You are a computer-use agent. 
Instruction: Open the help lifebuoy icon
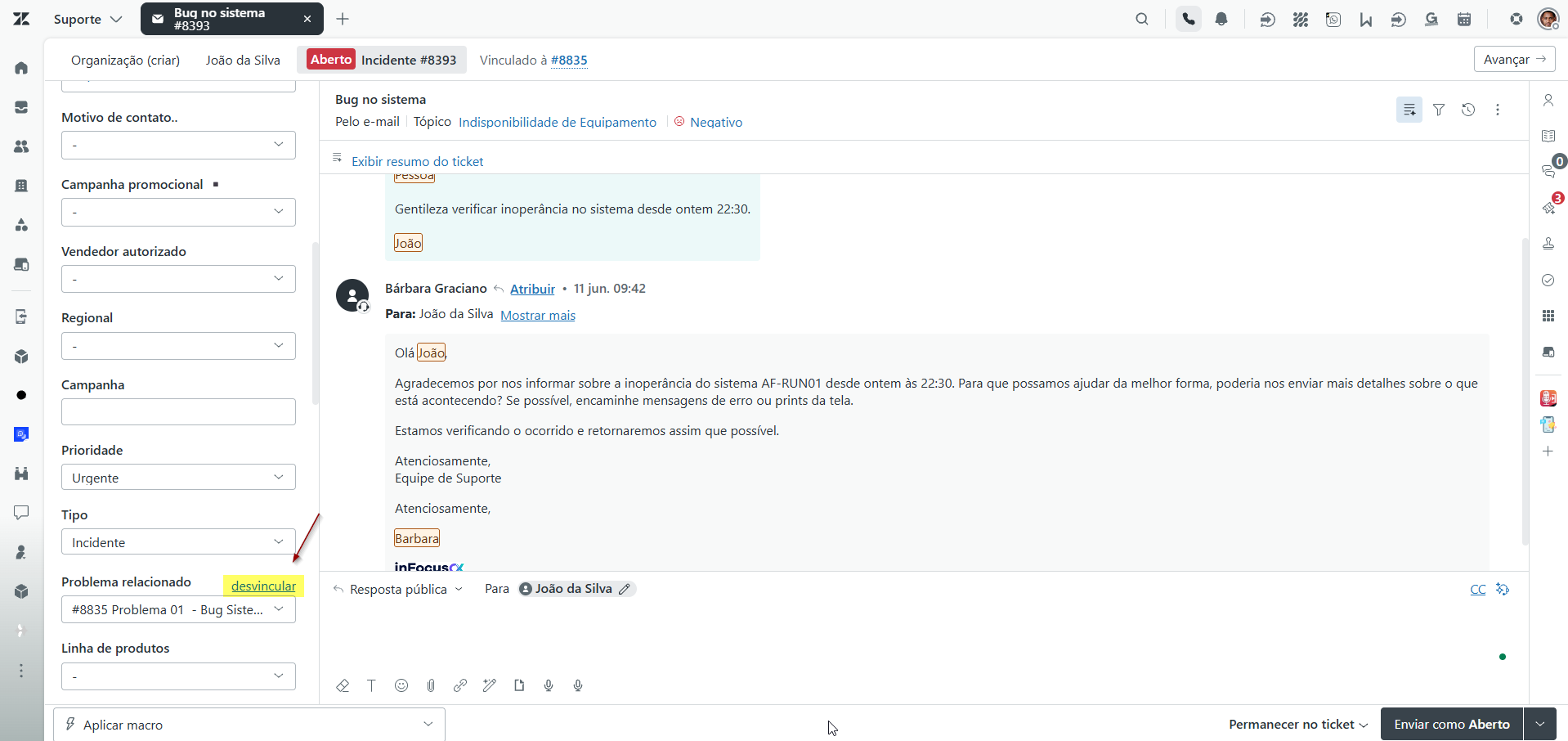click(x=1516, y=19)
